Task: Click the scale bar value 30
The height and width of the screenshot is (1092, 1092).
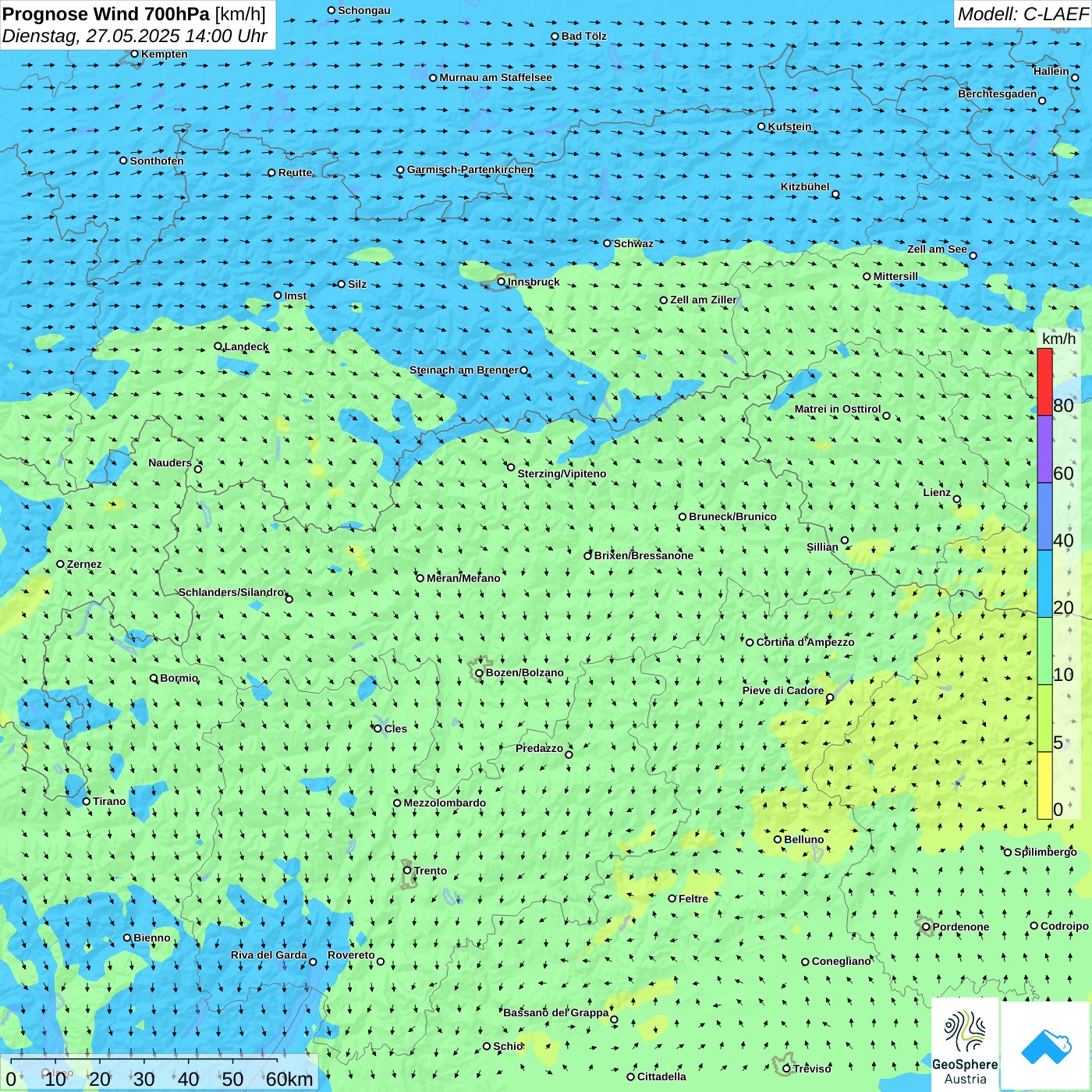Action: (144, 1079)
